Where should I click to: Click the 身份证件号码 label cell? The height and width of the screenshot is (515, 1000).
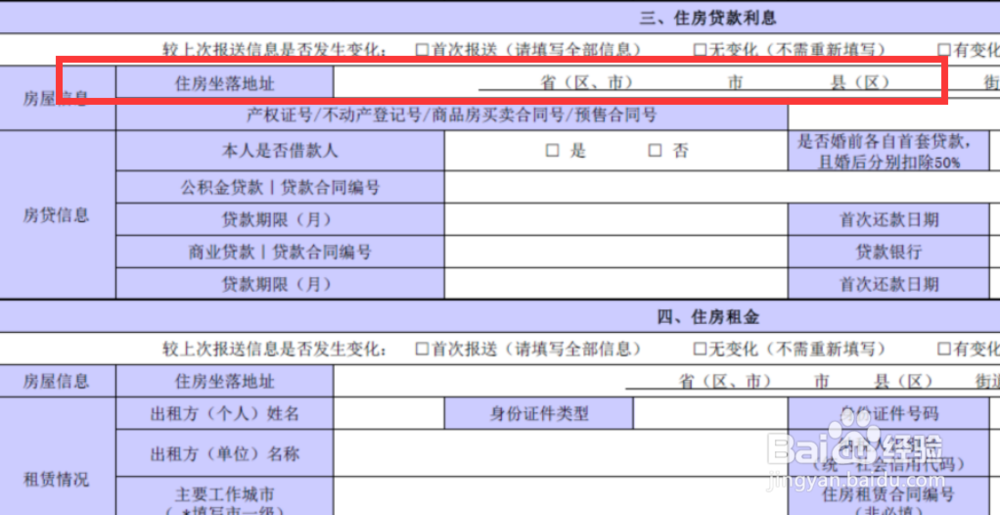[x=888, y=414]
